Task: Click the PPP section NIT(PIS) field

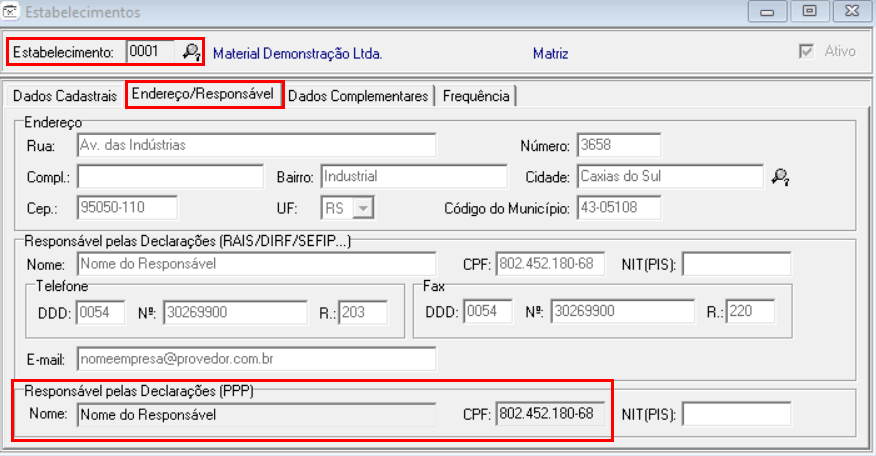Action: 736,413
